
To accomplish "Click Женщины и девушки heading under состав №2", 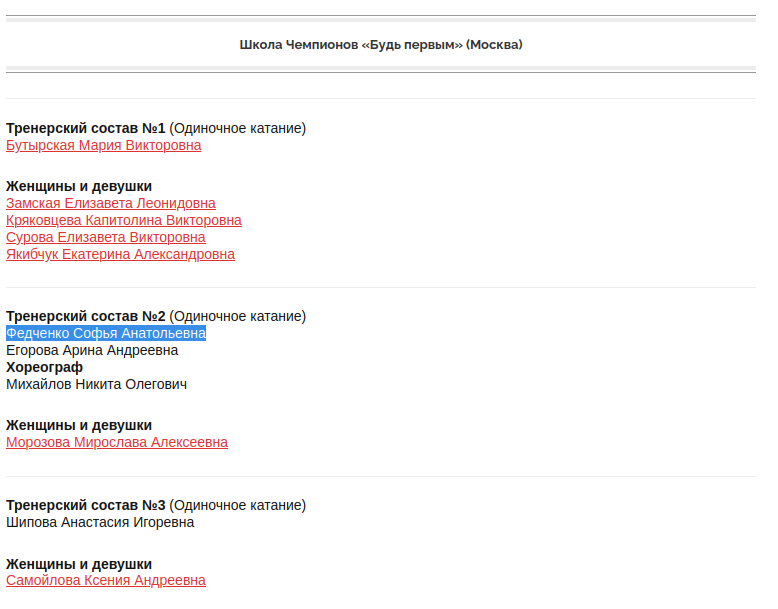I will click(x=79, y=425).
